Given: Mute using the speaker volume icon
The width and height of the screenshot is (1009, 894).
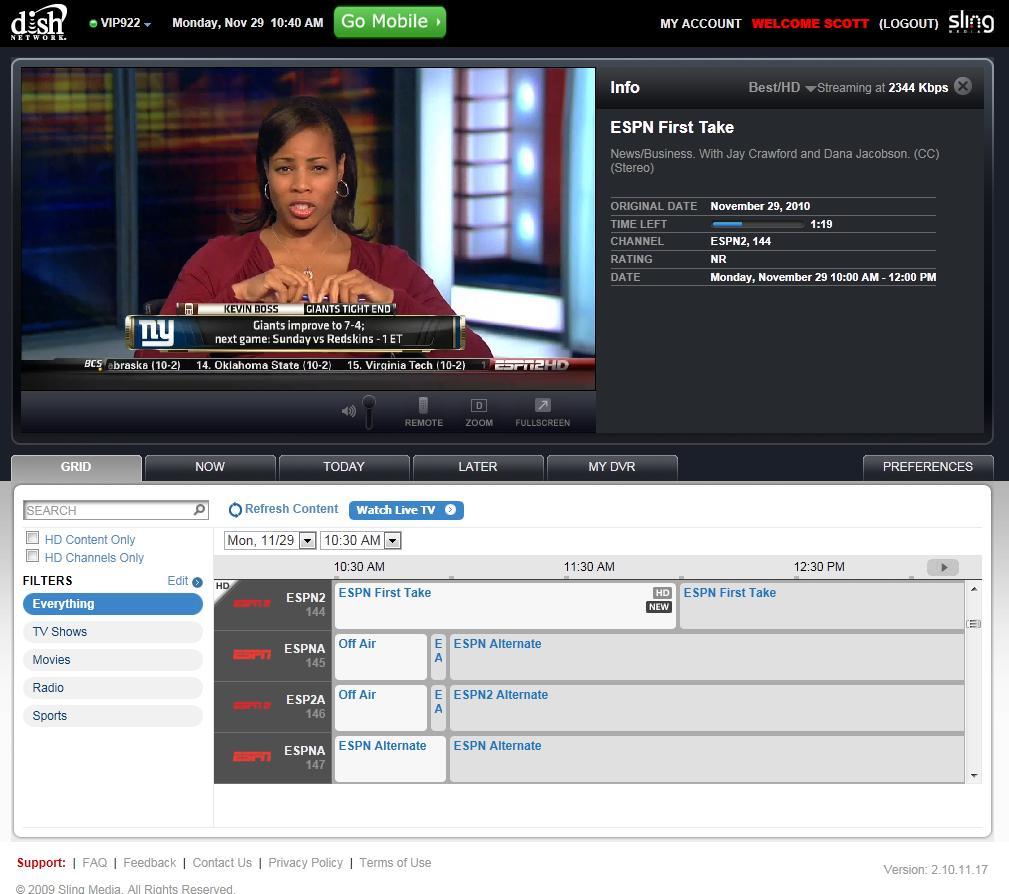Looking at the screenshot, I should pos(348,411).
